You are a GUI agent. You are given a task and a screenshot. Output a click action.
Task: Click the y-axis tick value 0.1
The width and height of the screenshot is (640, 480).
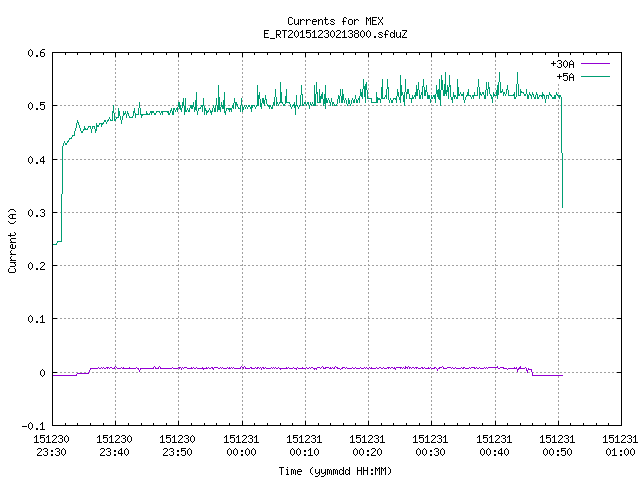(36, 319)
